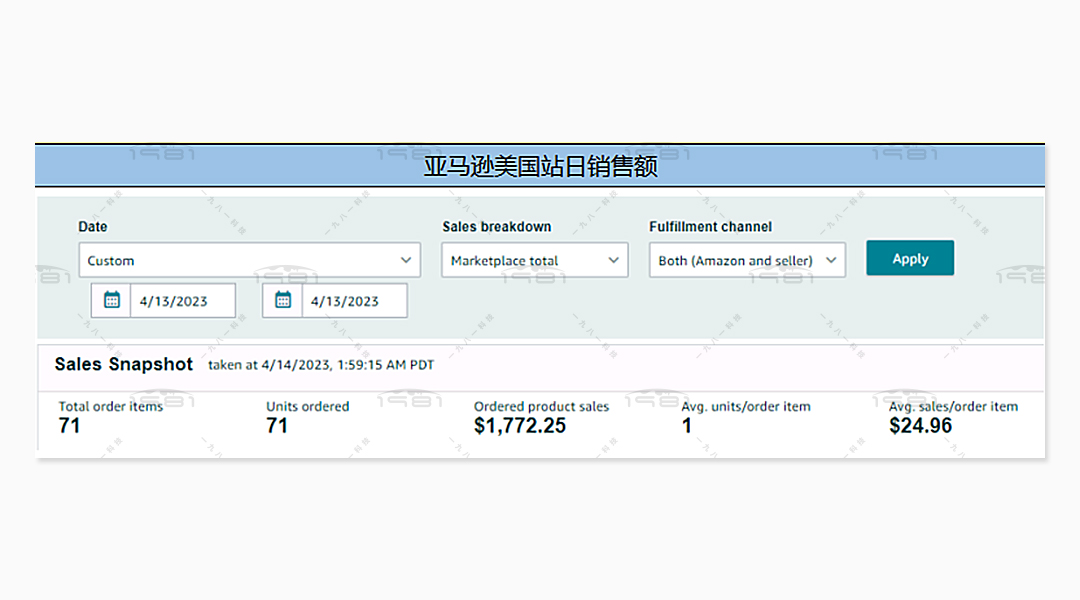Image resolution: width=1080 pixels, height=600 pixels.
Task: Select the Ordered product sales label
Action: [x=541, y=406]
